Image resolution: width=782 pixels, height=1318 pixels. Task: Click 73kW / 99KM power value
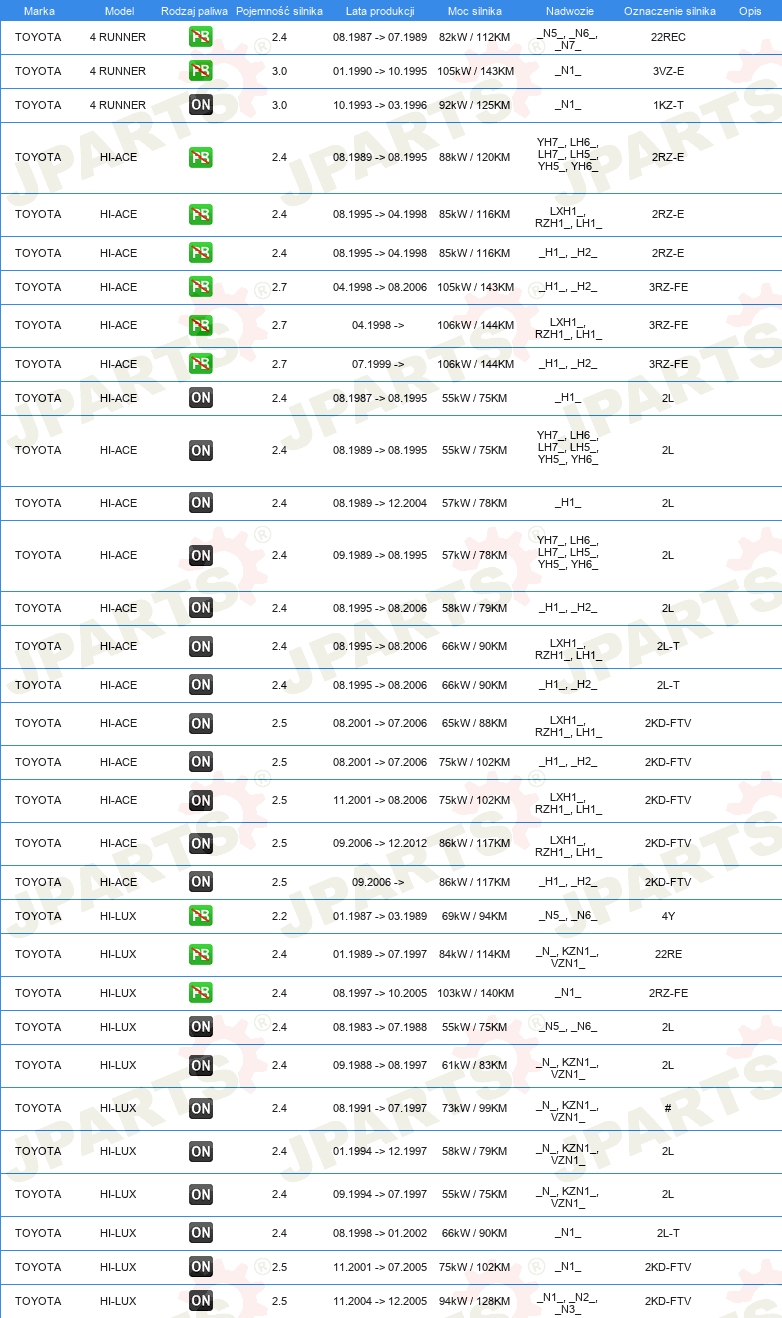475,1108
